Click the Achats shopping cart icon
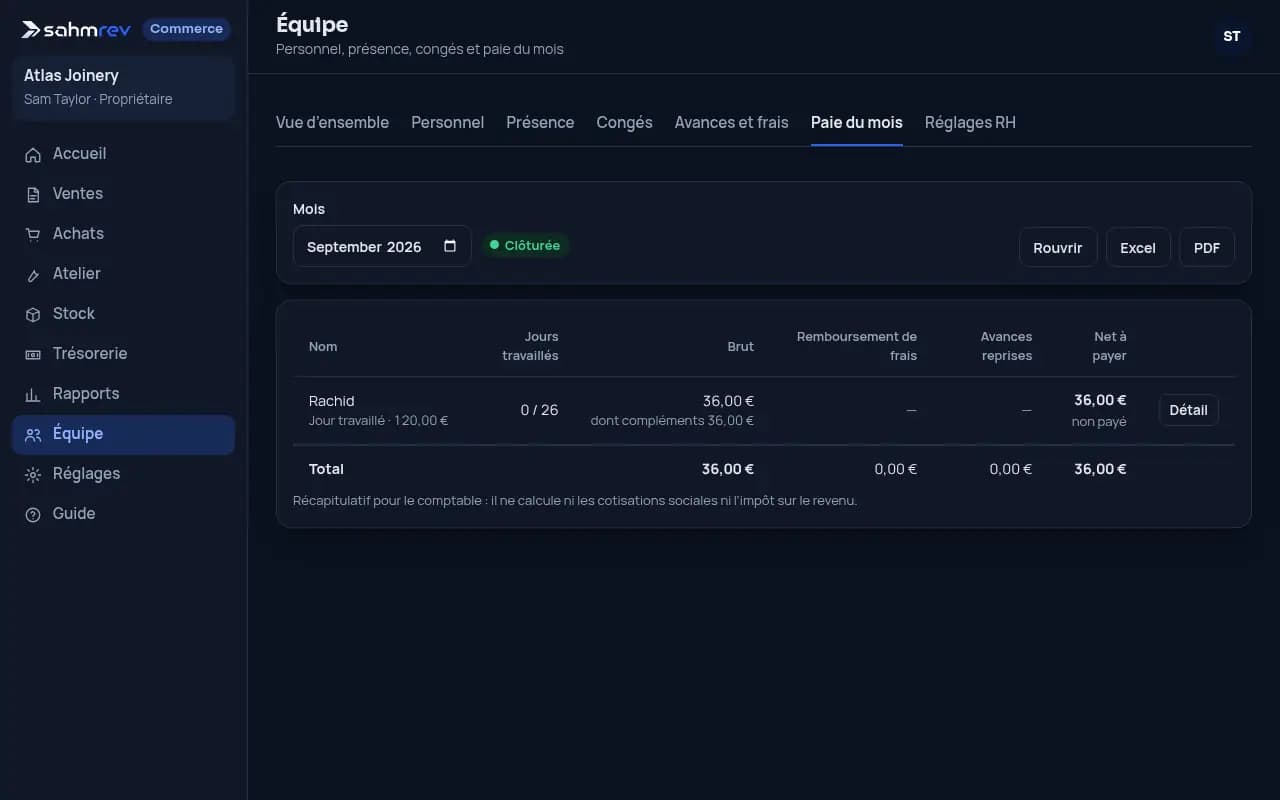This screenshot has width=1280, height=800. tap(33, 235)
